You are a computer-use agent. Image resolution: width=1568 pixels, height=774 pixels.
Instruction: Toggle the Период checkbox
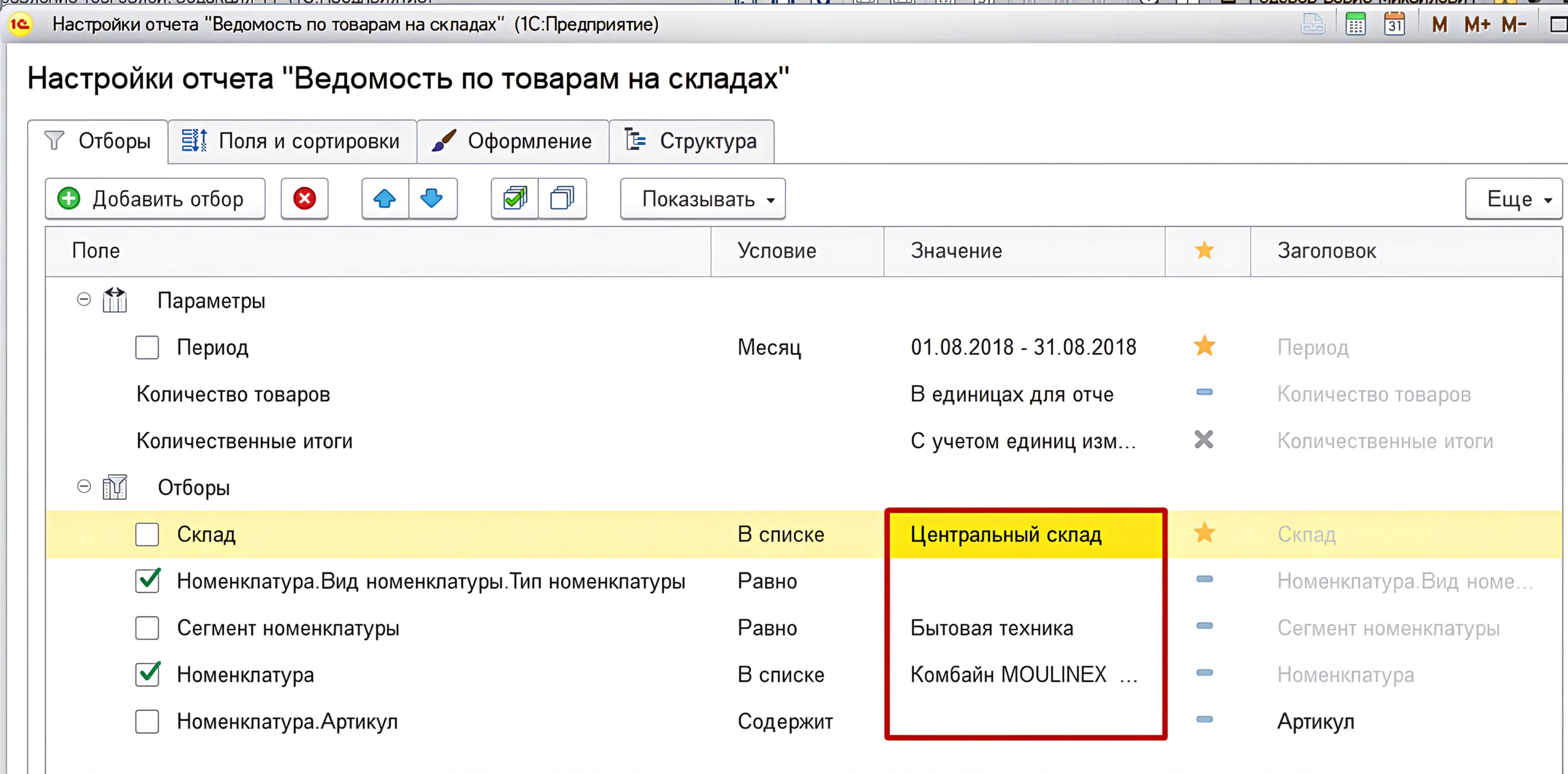pos(147,347)
